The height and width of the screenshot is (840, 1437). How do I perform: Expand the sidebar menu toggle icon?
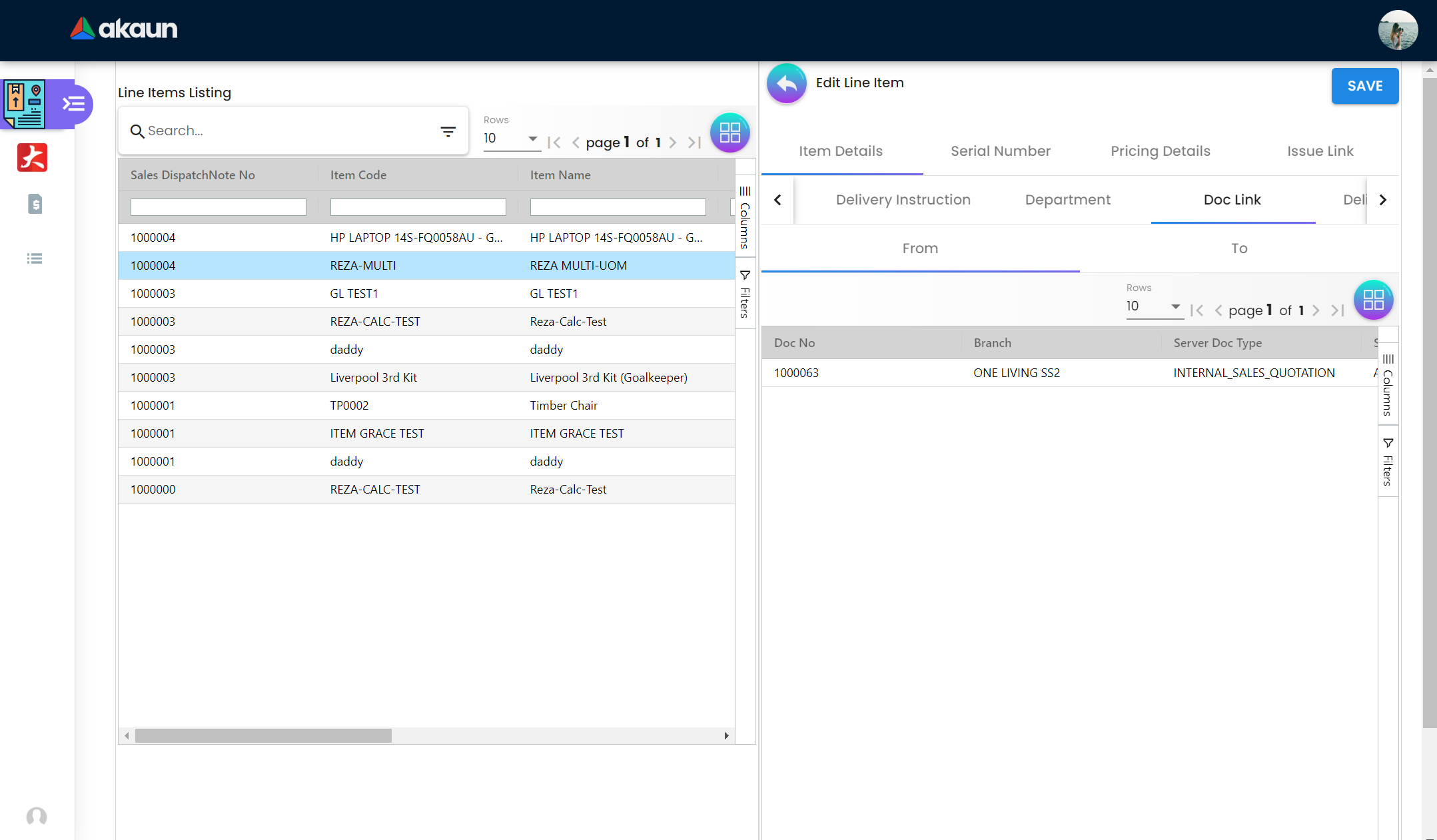point(74,104)
